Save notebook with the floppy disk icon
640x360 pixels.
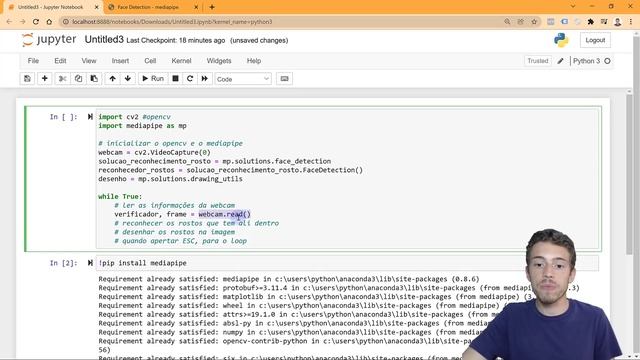click(27, 79)
